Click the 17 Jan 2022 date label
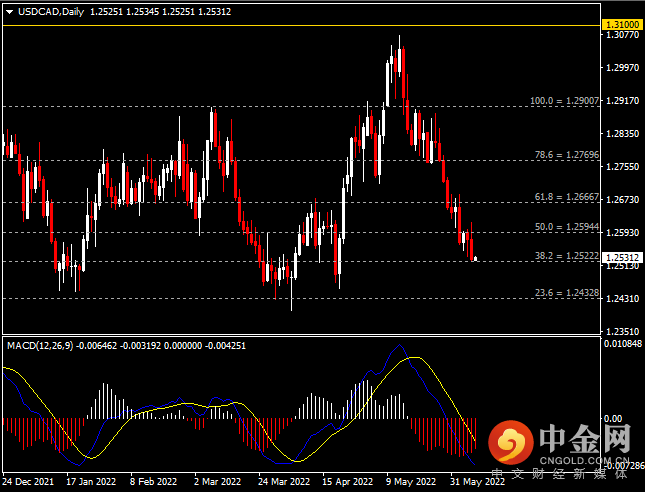645x492 pixels. click(x=91, y=481)
